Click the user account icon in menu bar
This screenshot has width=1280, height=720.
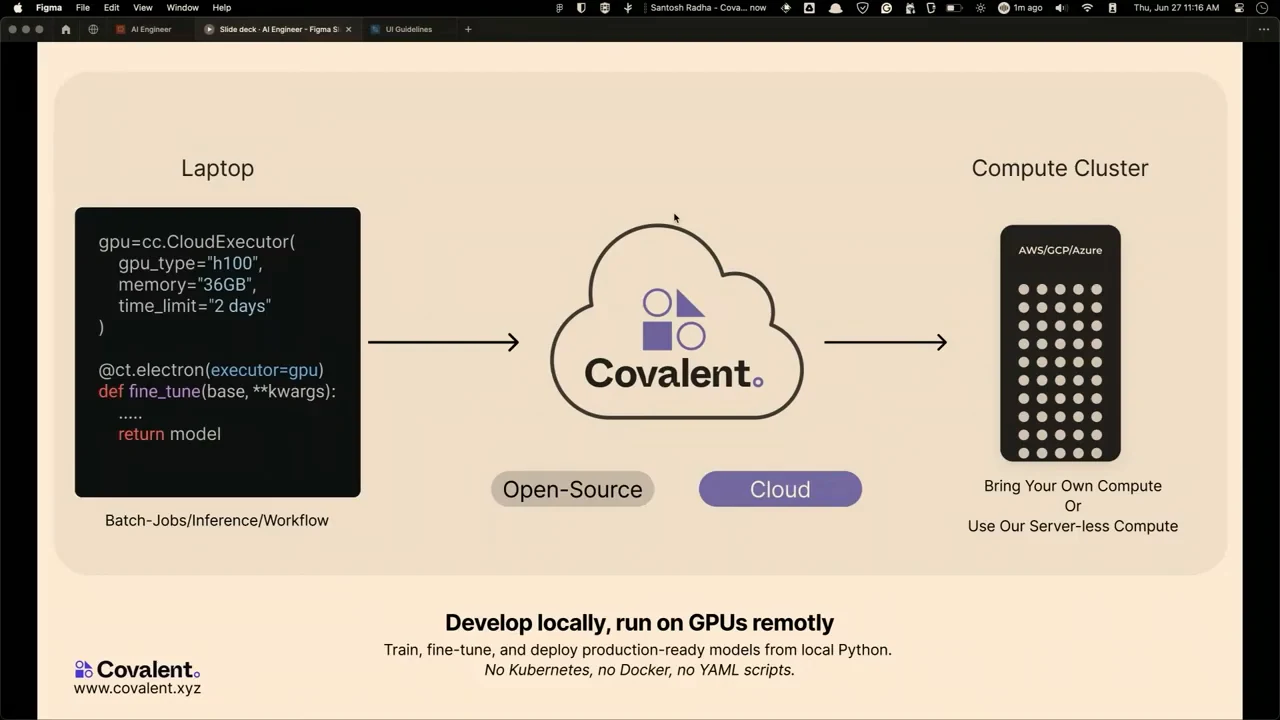1112,7
